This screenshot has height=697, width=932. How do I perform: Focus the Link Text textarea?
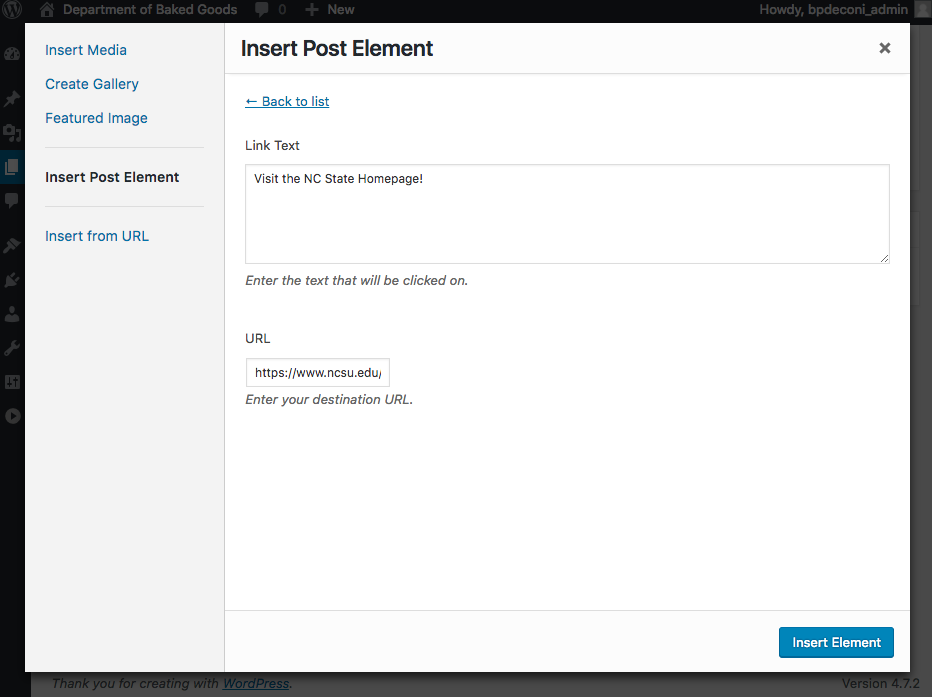pos(567,214)
